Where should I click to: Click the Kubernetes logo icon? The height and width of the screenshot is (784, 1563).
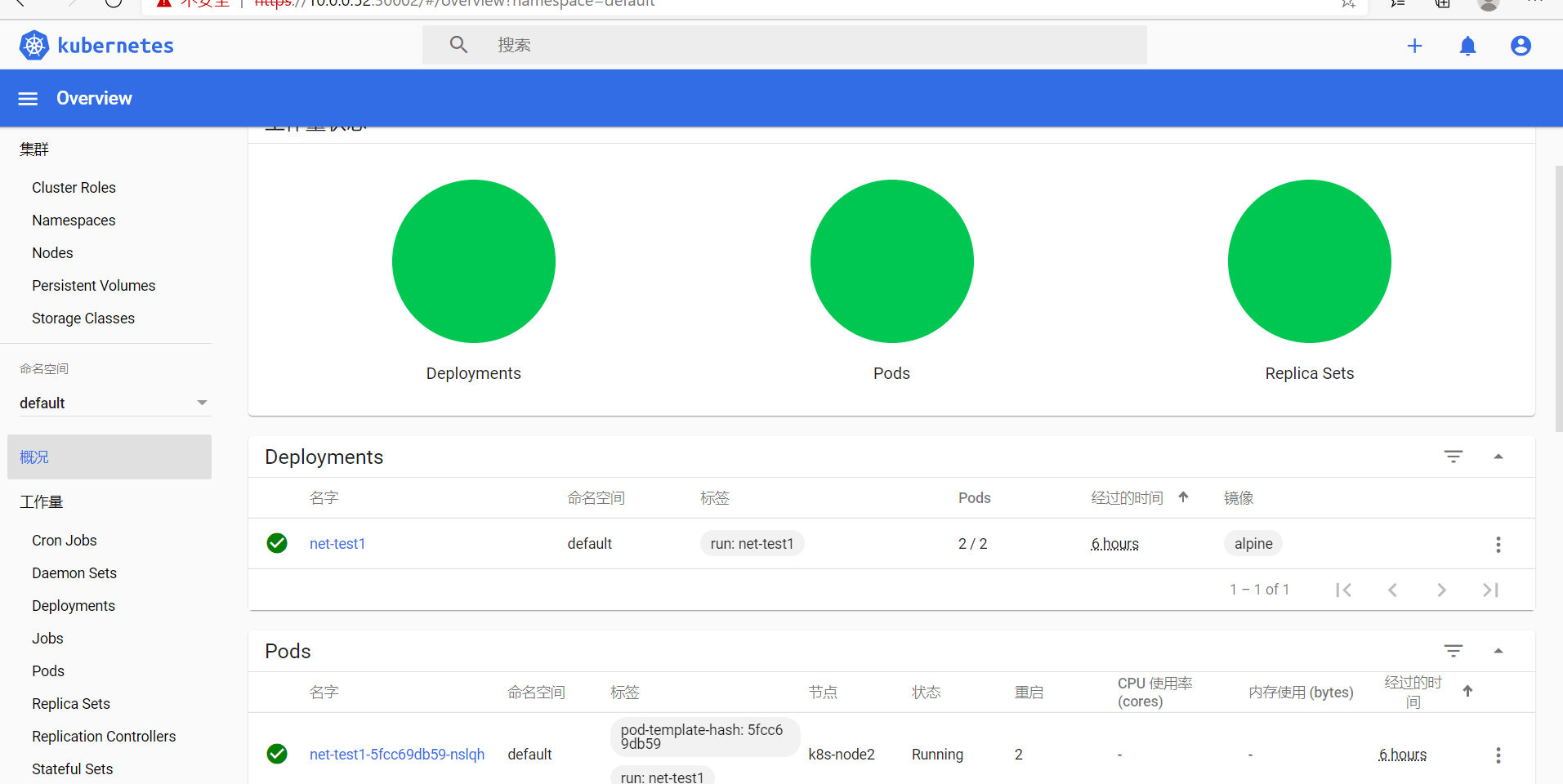34,46
